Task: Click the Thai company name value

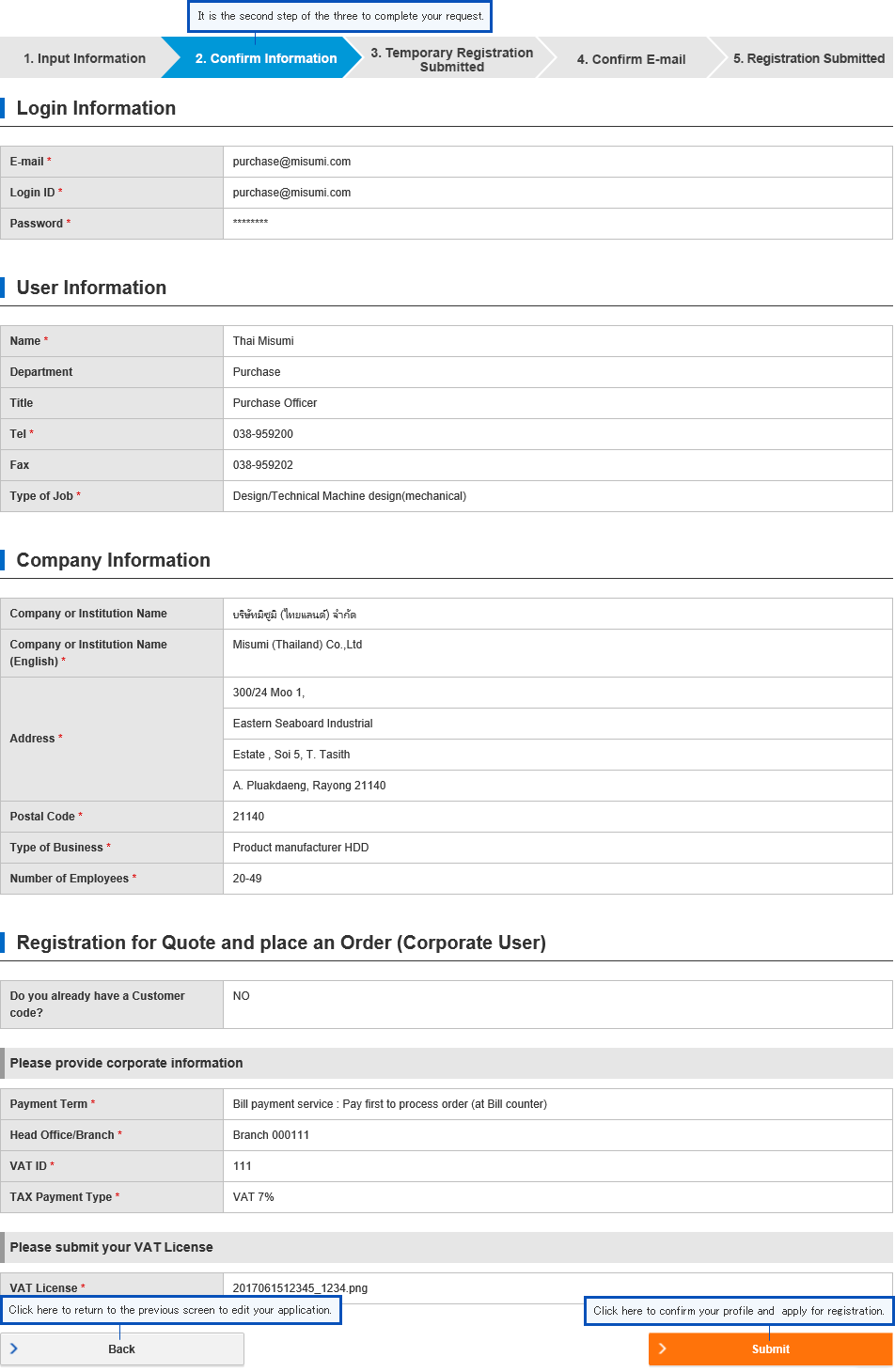Action: (294, 614)
